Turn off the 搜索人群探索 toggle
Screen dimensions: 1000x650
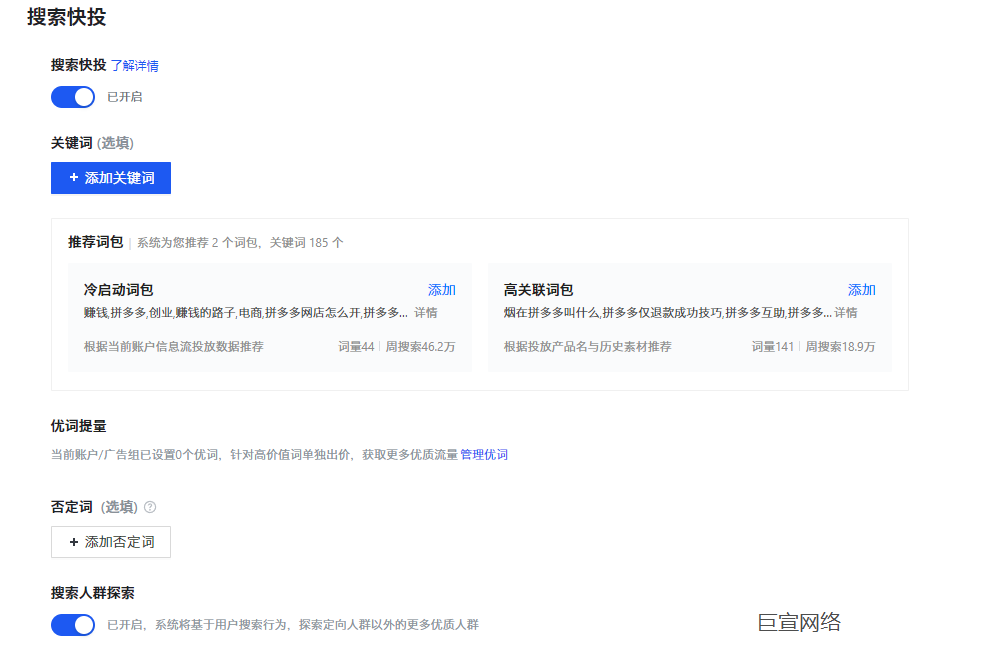point(72,623)
